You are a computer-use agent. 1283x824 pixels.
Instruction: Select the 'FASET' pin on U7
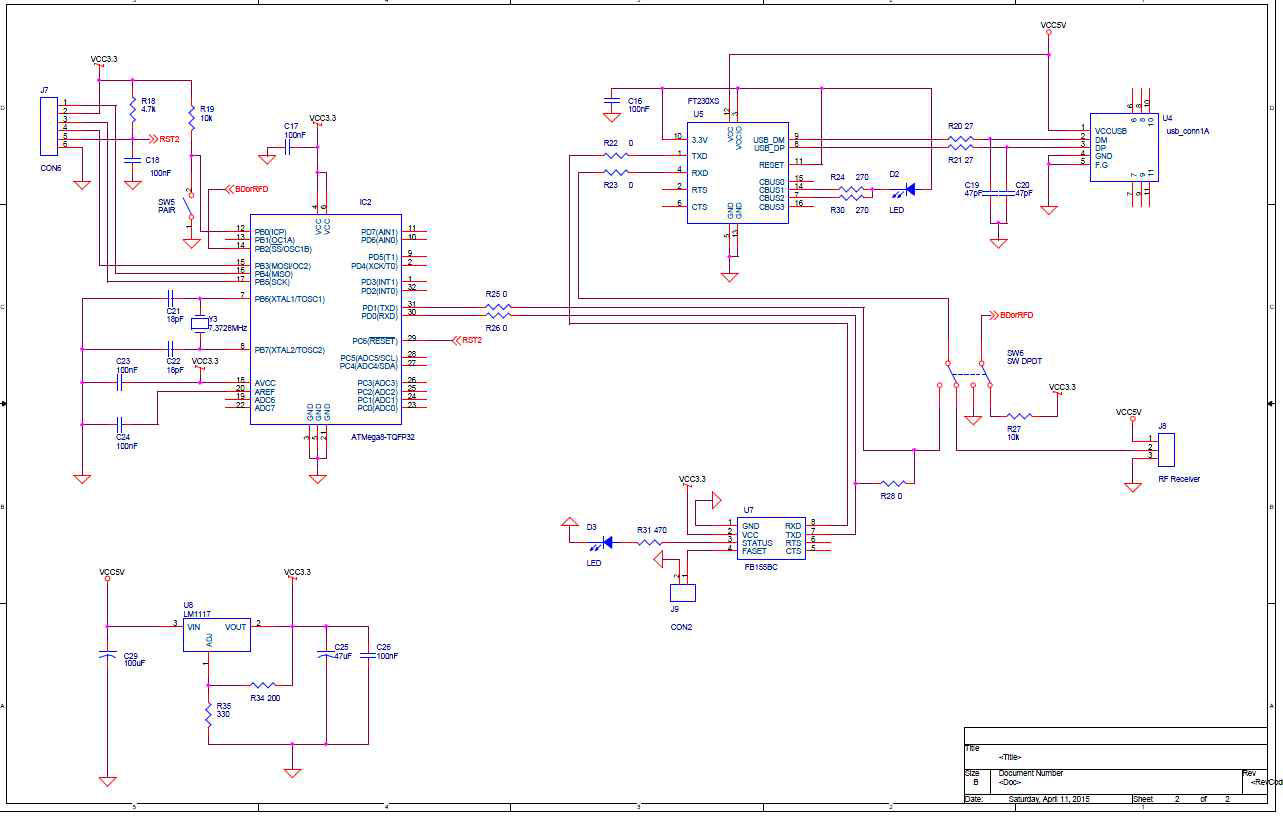coord(755,551)
